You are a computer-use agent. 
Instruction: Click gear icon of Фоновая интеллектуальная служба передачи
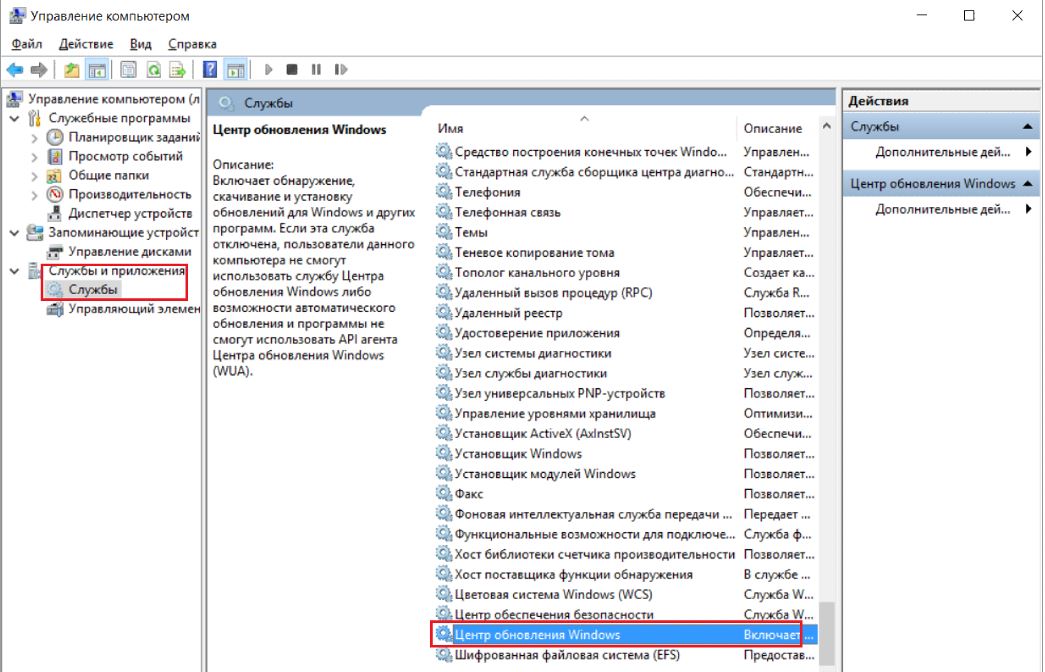coord(444,513)
